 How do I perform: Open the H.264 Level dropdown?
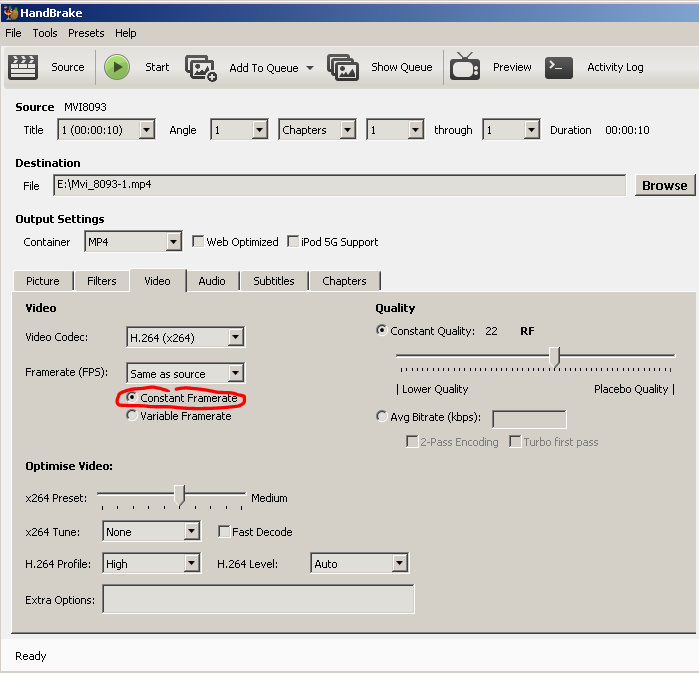coord(399,563)
